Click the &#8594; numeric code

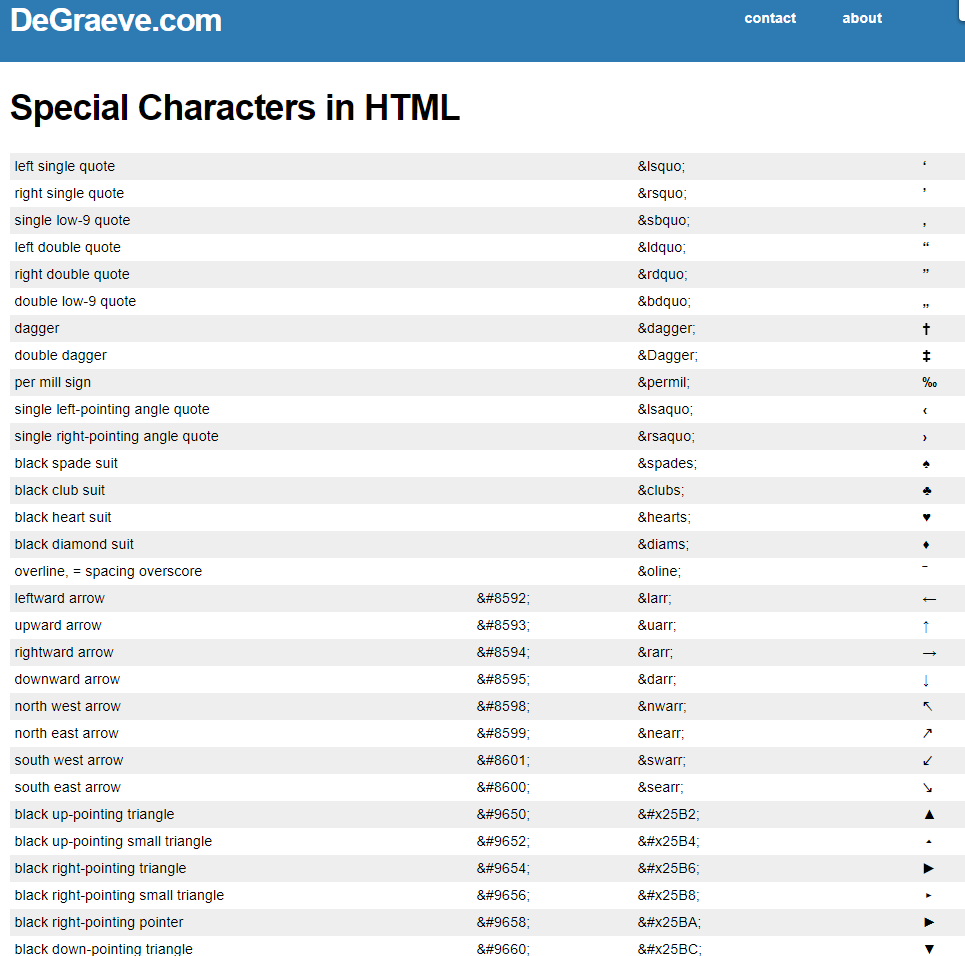[503, 653]
